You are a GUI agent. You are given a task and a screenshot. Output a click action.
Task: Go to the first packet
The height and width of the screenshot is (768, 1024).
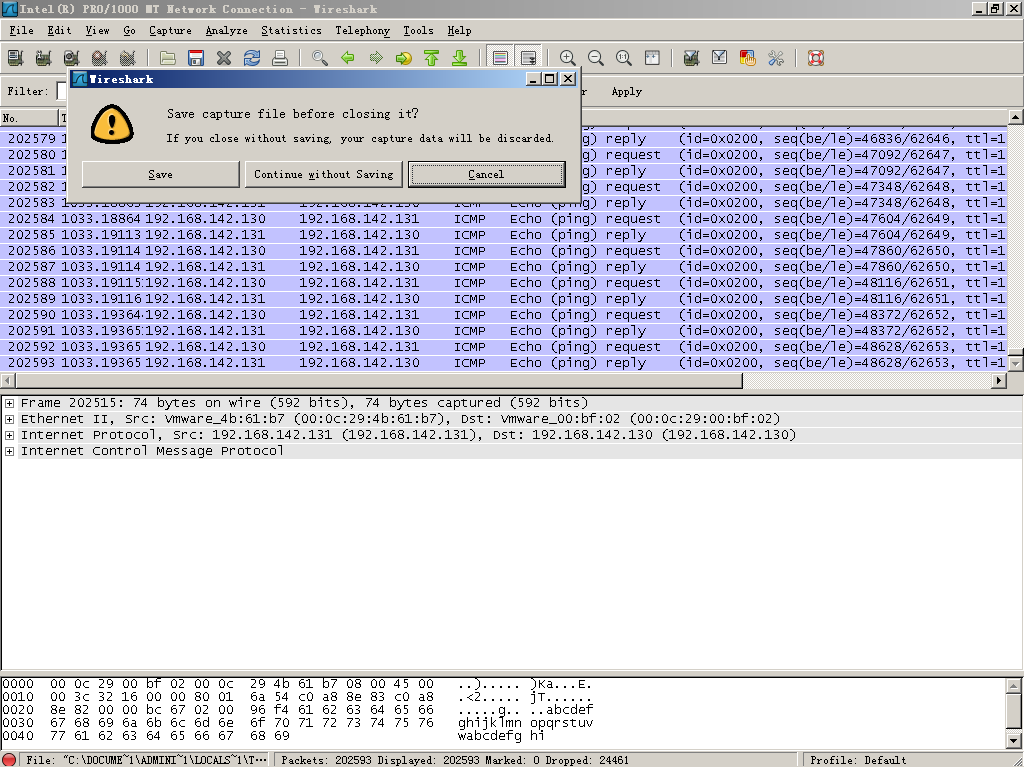pyautogui.click(x=432, y=58)
